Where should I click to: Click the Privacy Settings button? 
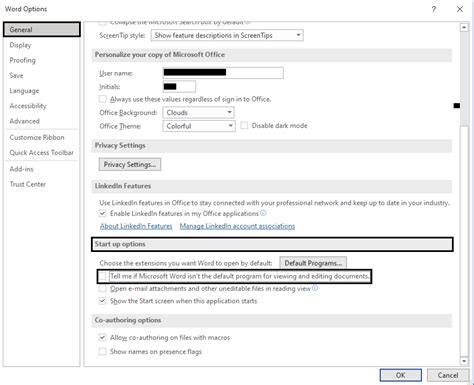(x=130, y=164)
